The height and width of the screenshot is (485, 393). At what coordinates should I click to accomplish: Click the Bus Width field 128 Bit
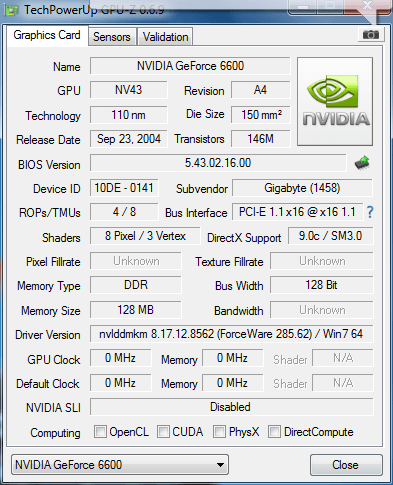point(322,285)
